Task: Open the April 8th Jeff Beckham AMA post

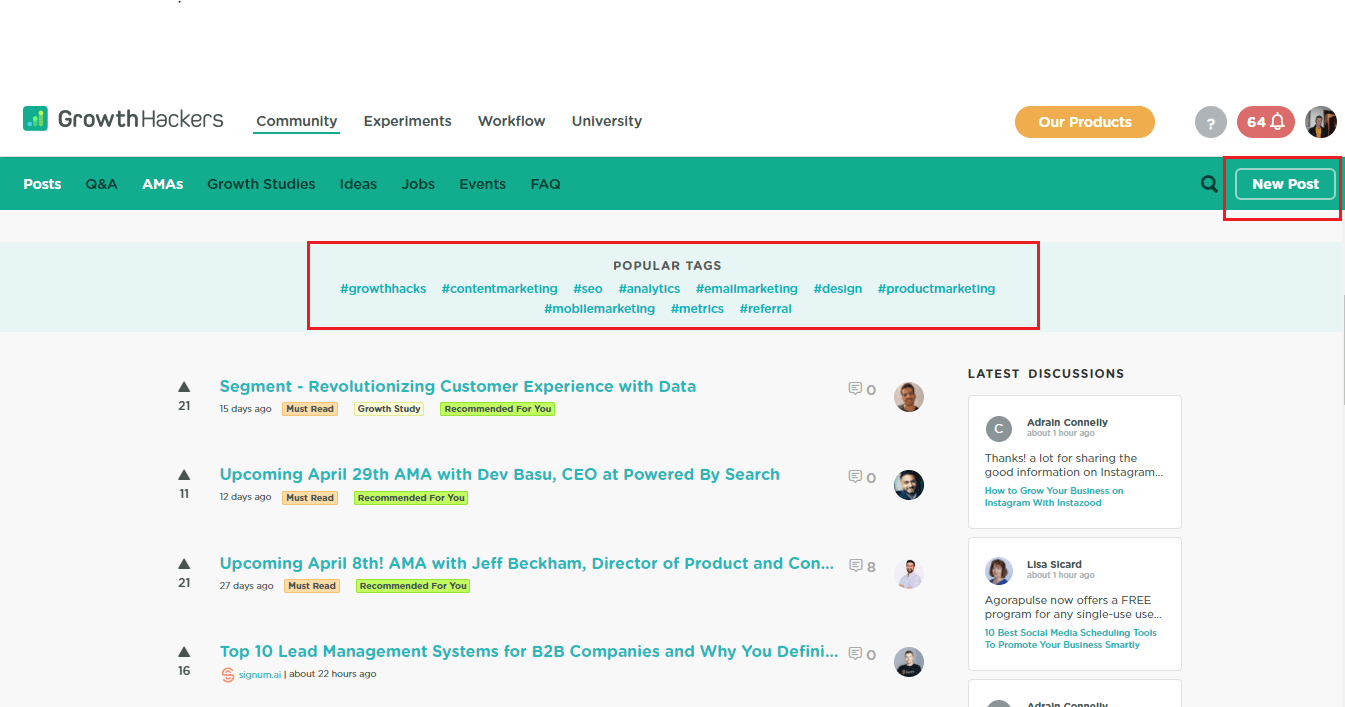Action: pos(527,563)
